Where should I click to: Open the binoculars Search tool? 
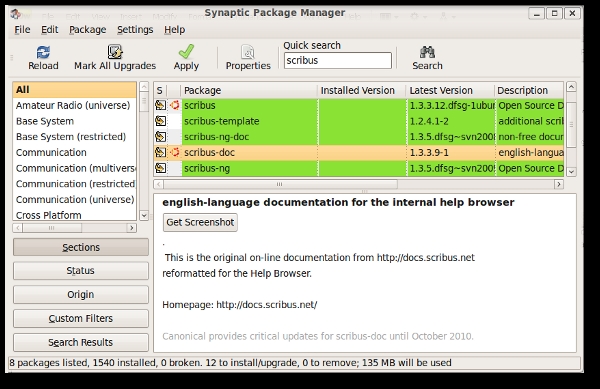(427, 58)
